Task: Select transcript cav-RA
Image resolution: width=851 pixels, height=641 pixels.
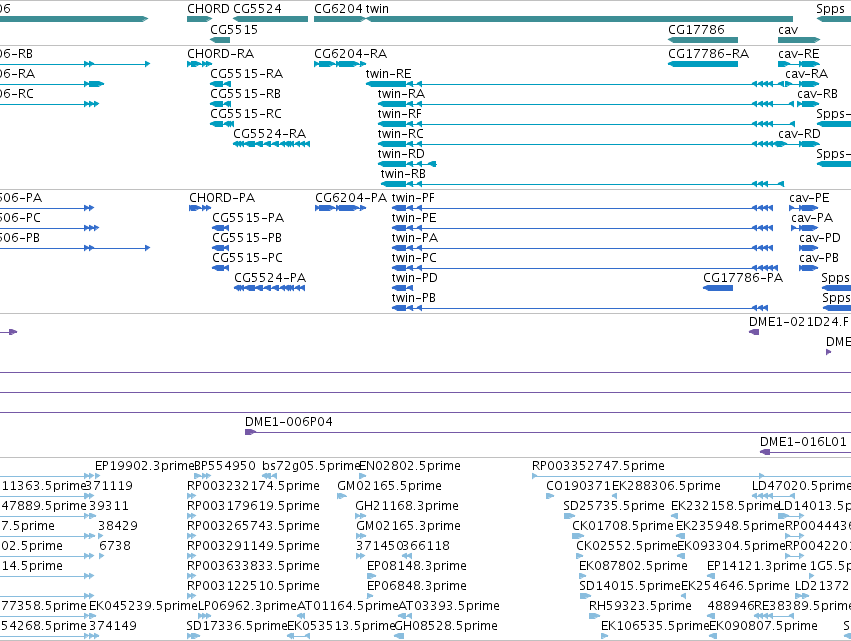Action: tap(806, 73)
